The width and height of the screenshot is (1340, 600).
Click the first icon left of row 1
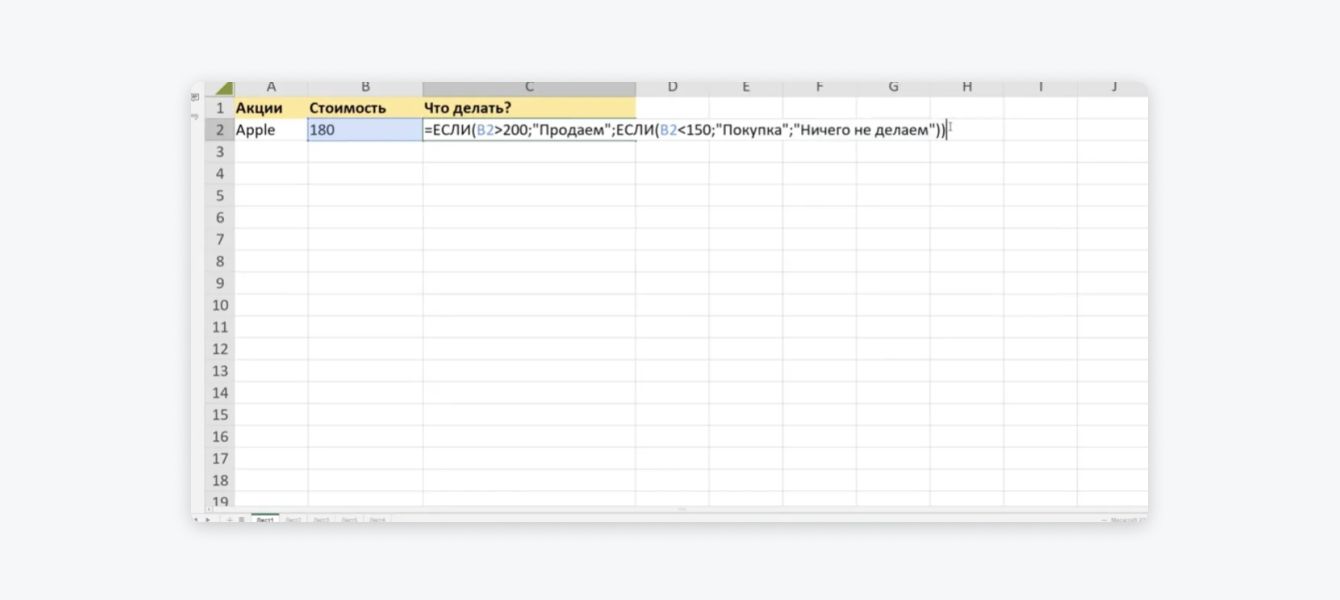195,97
